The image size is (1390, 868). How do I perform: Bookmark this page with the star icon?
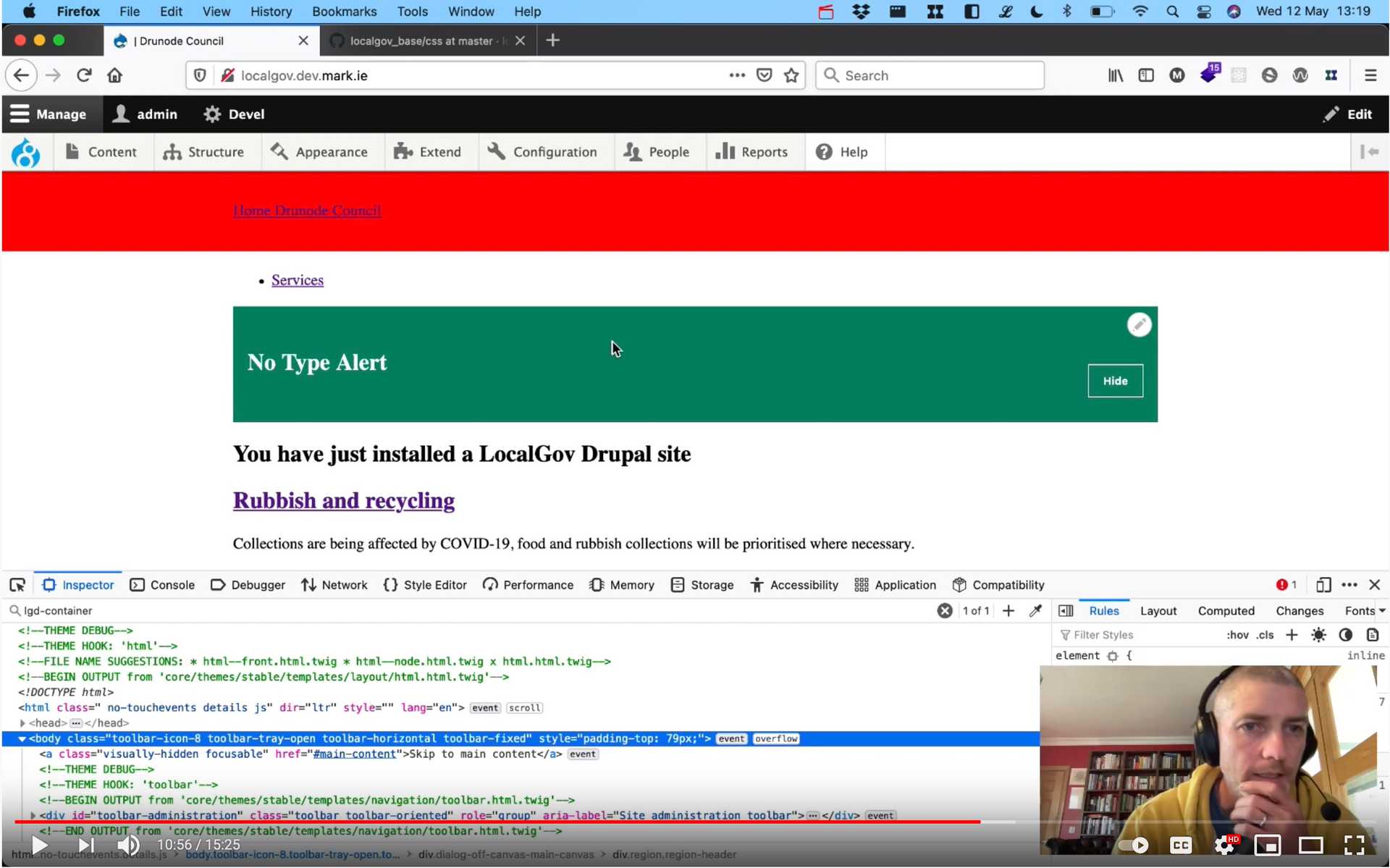pyautogui.click(x=791, y=75)
